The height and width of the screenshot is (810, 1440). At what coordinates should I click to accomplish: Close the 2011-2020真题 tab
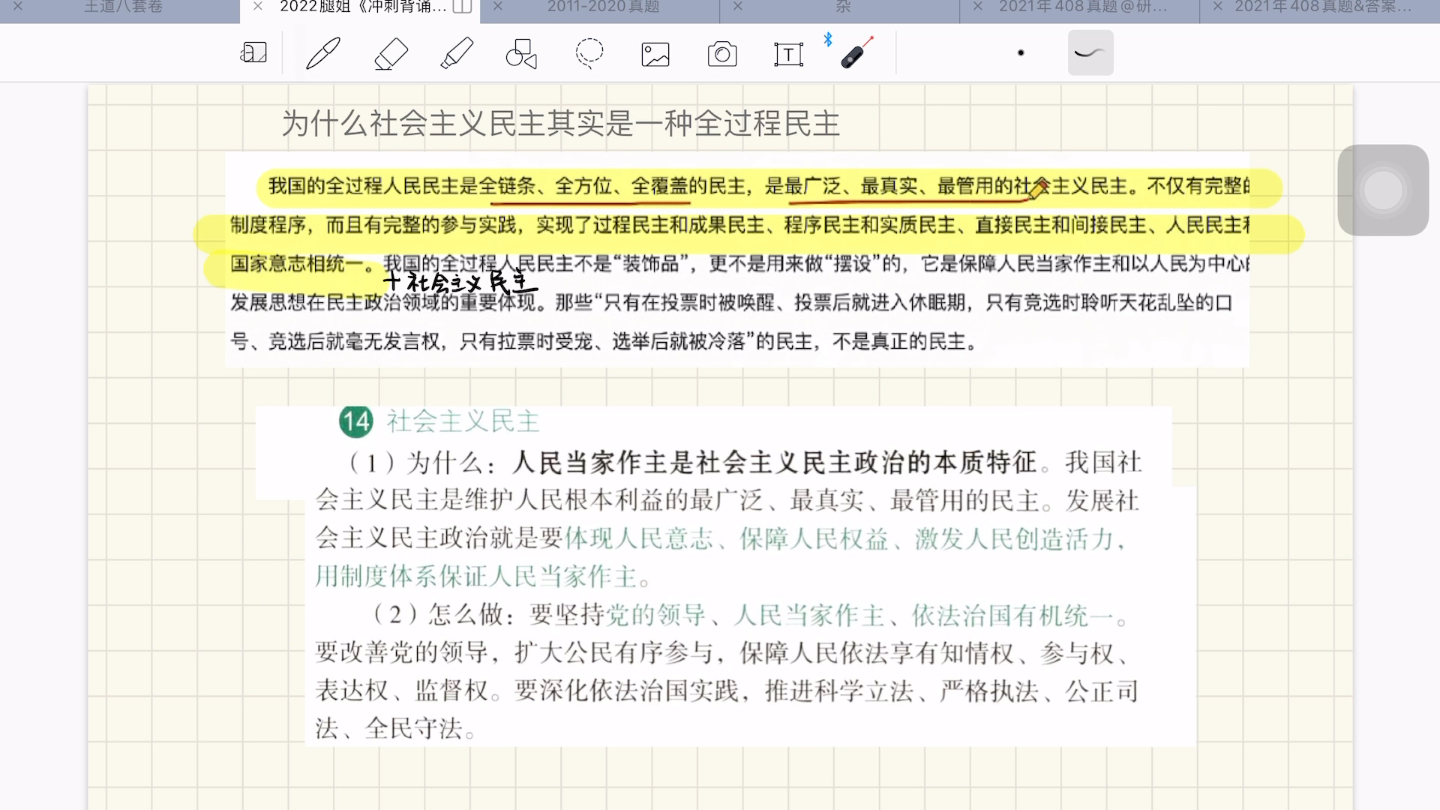click(x=498, y=7)
